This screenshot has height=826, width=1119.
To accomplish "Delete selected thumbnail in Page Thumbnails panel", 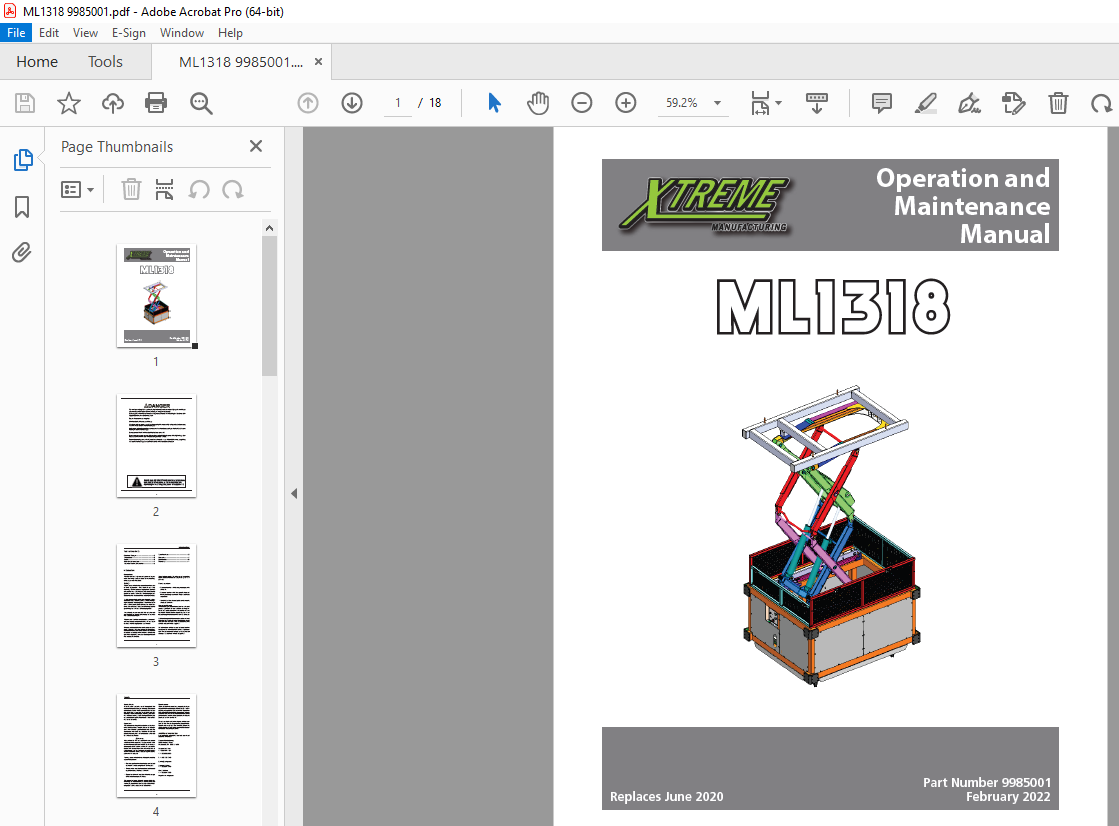I will point(131,190).
